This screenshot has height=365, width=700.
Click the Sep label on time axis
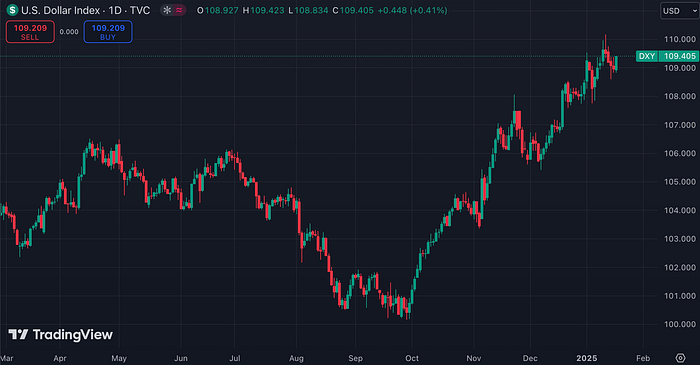355,358
